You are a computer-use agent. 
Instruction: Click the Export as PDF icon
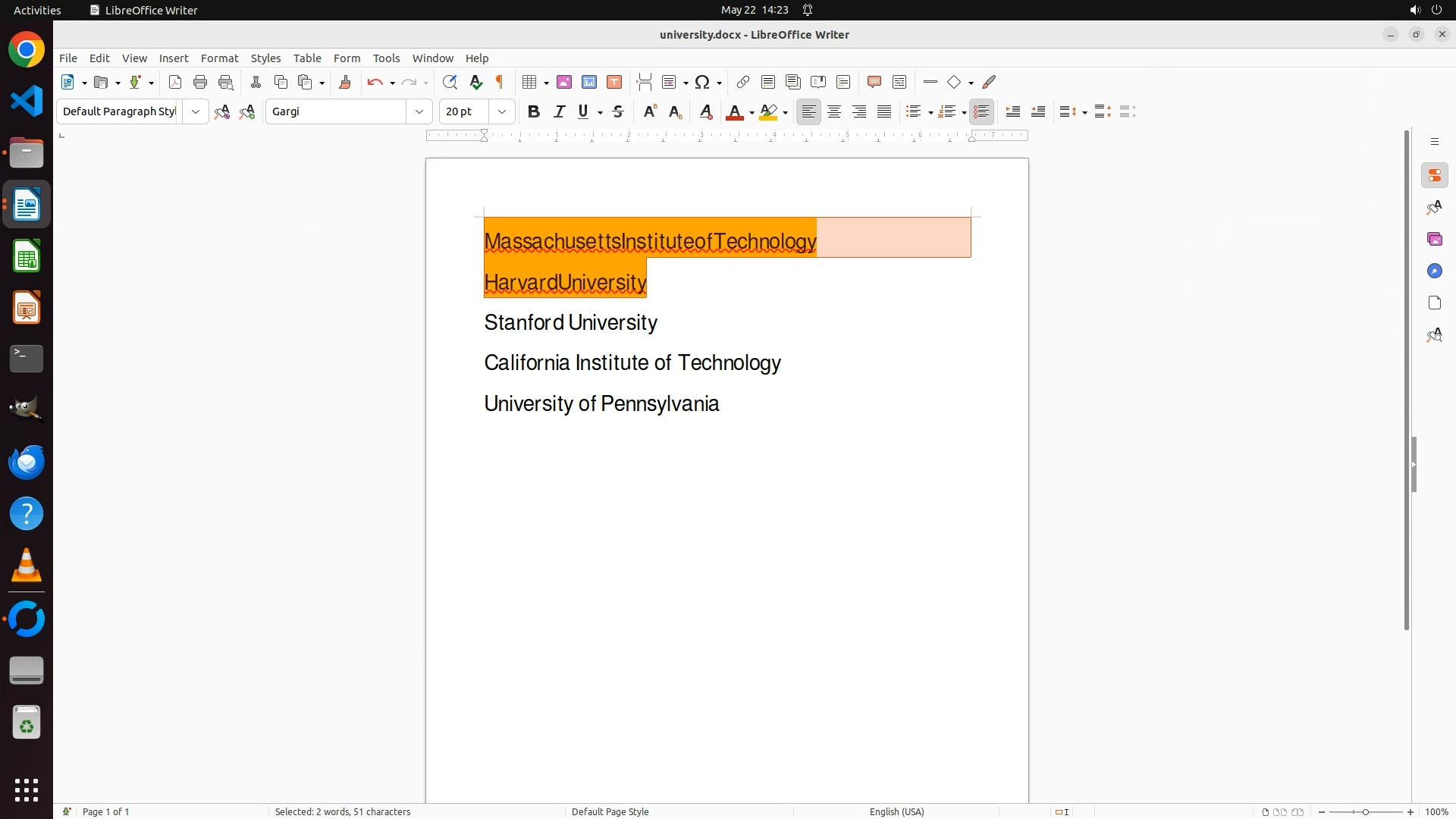(x=175, y=83)
